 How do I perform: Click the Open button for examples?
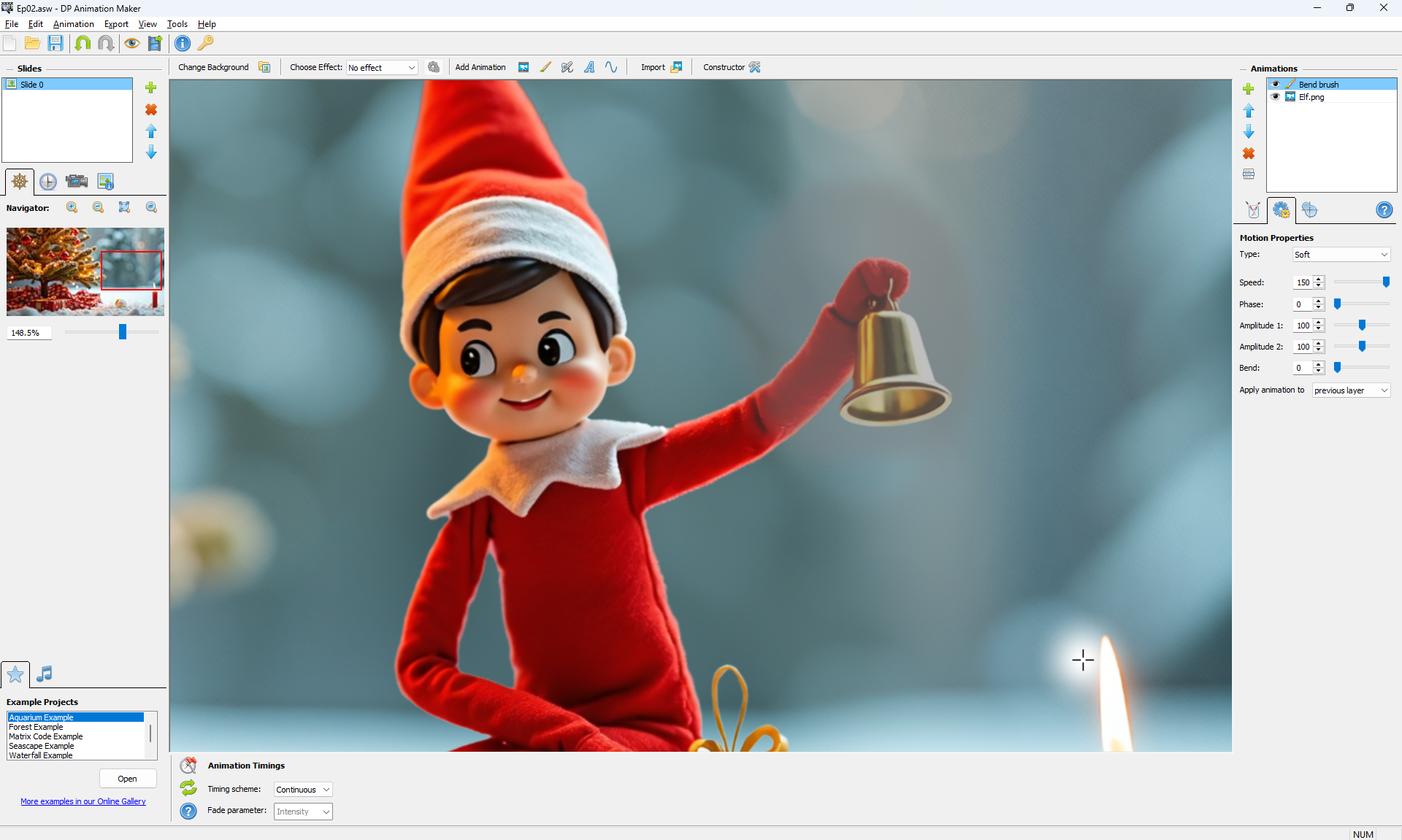[128, 779]
